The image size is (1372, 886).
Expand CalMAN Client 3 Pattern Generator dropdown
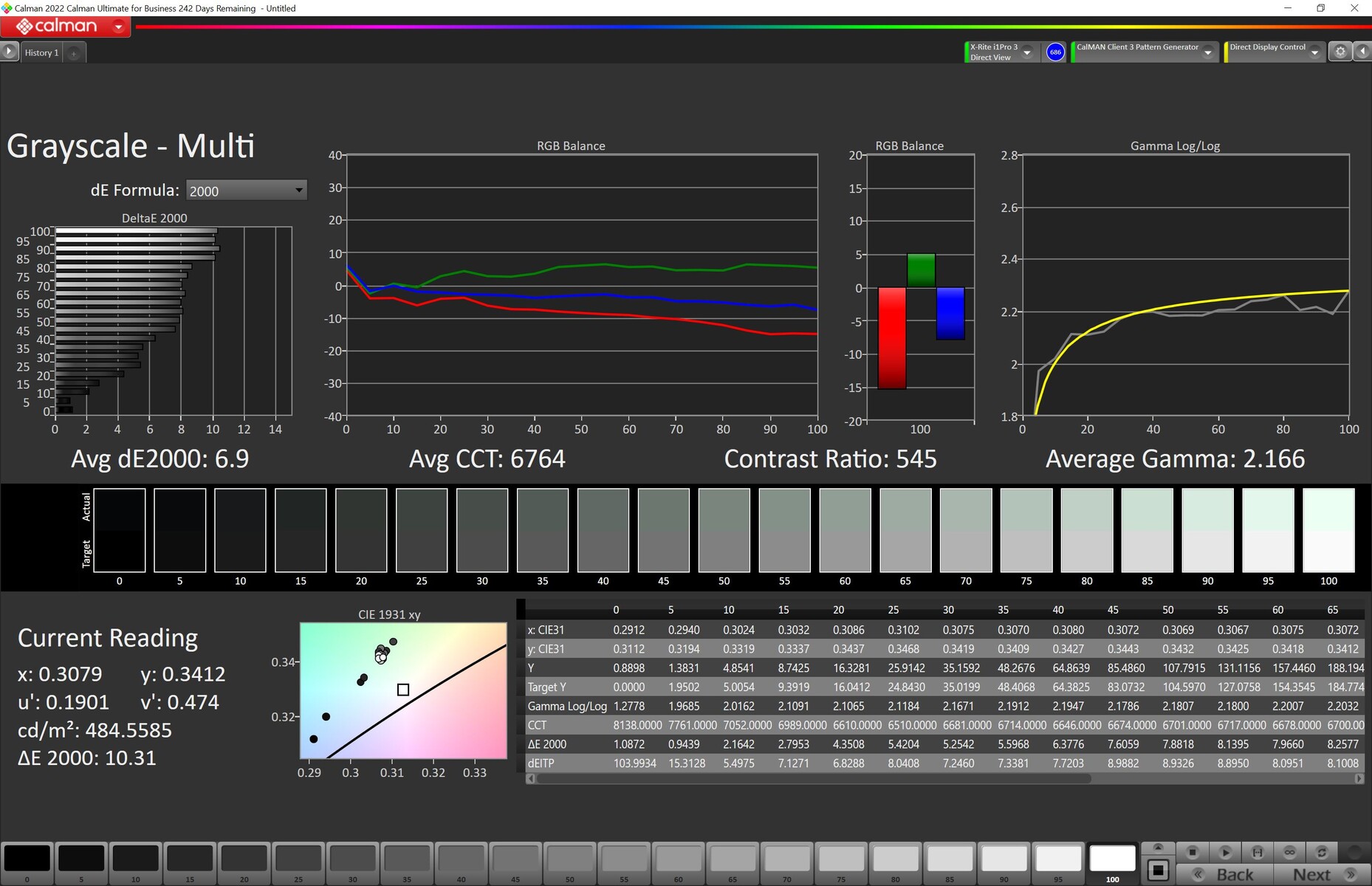point(1208,52)
